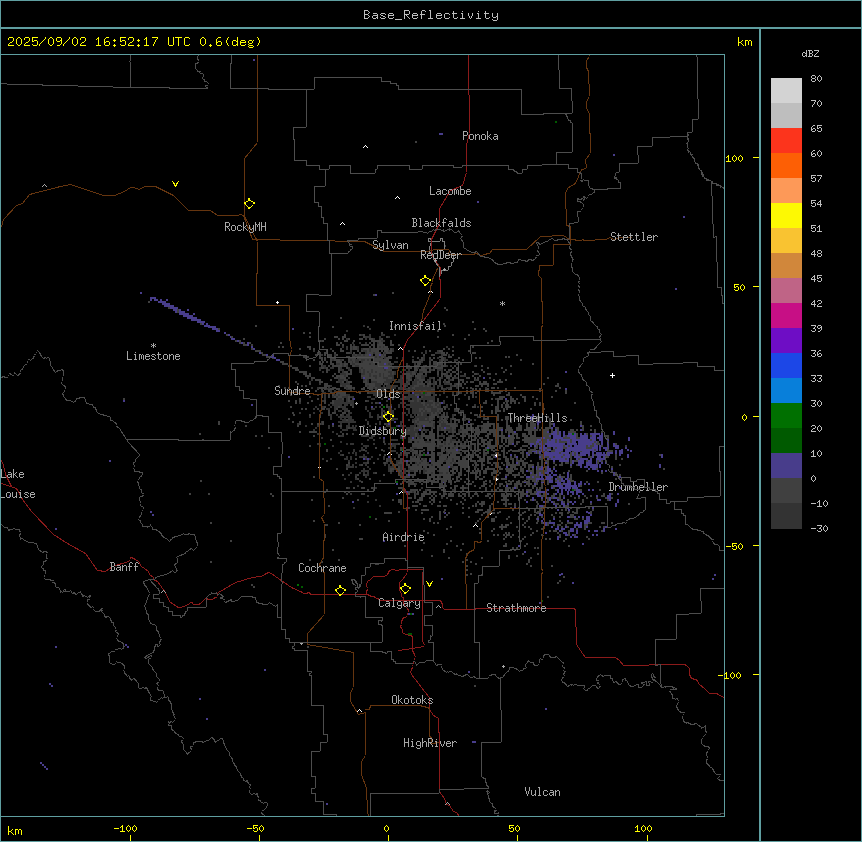
Task: Click the asterisk marker east of Innisfail
Action: tap(502, 303)
